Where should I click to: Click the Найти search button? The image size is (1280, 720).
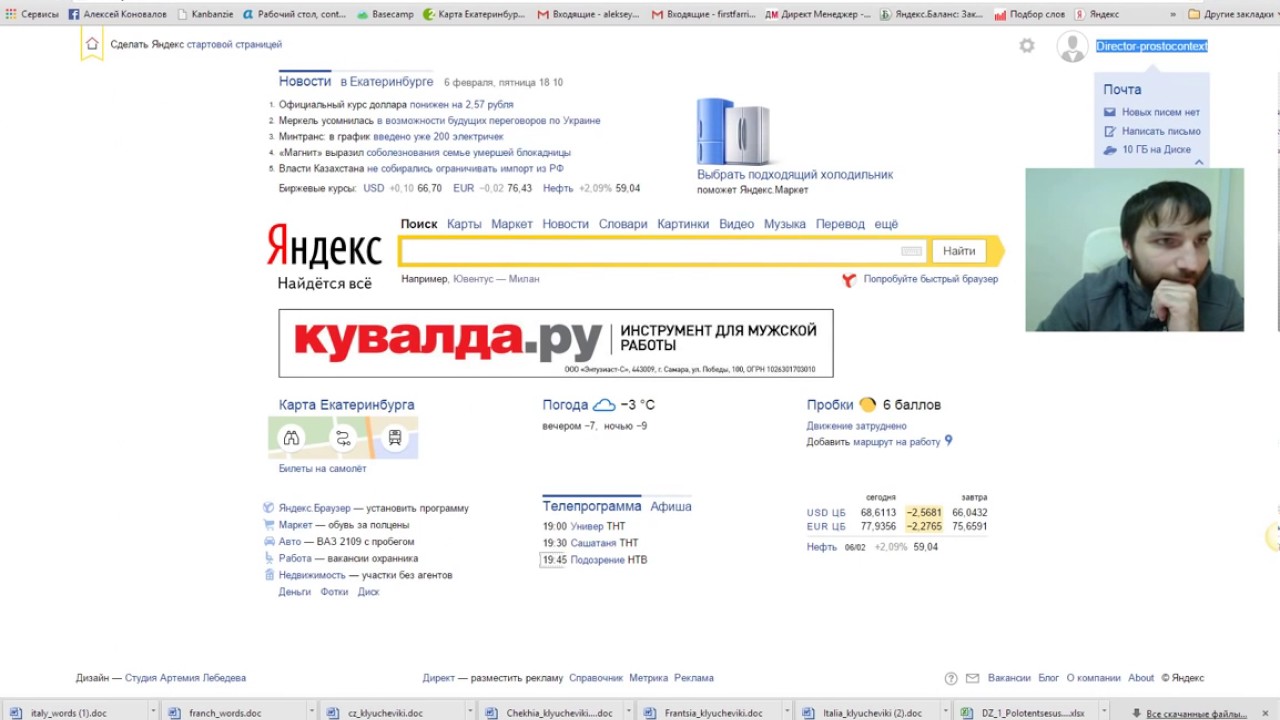point(959,251)
